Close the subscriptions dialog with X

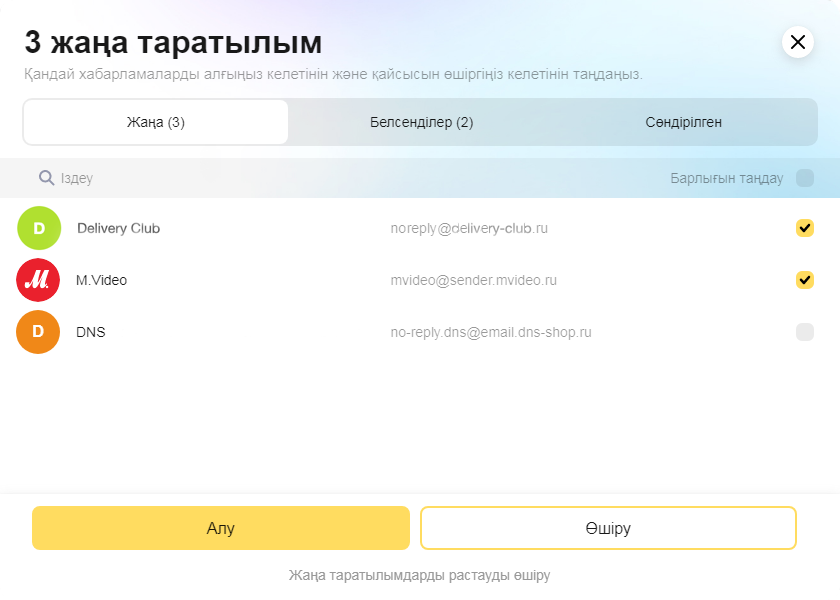pyautogui.click(x=797, y=42)
